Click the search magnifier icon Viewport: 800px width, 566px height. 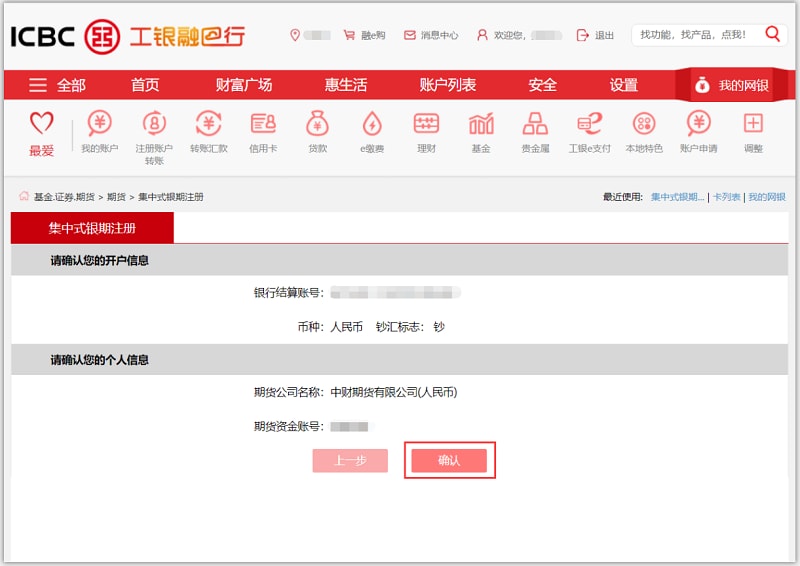[x=772, y=34]
